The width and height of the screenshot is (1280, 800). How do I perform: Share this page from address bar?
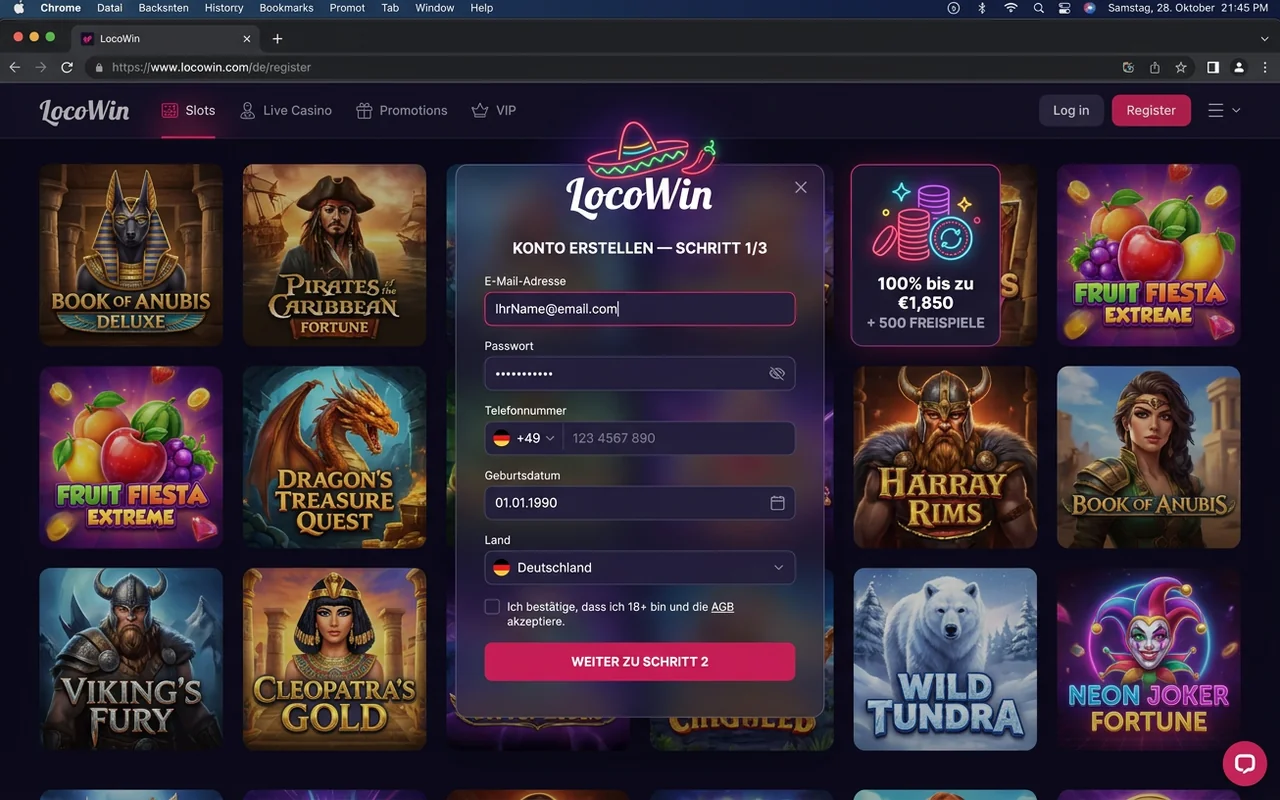[x=1155, y=67]
